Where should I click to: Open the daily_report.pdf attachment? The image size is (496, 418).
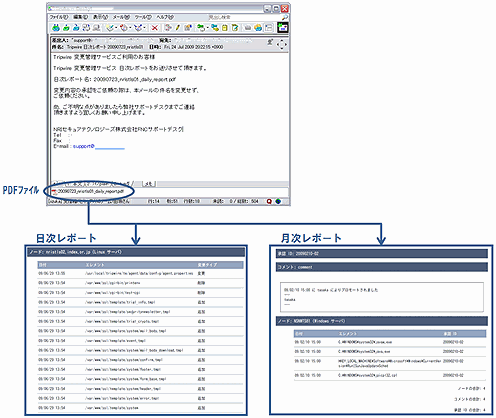(x=88, y=192)
